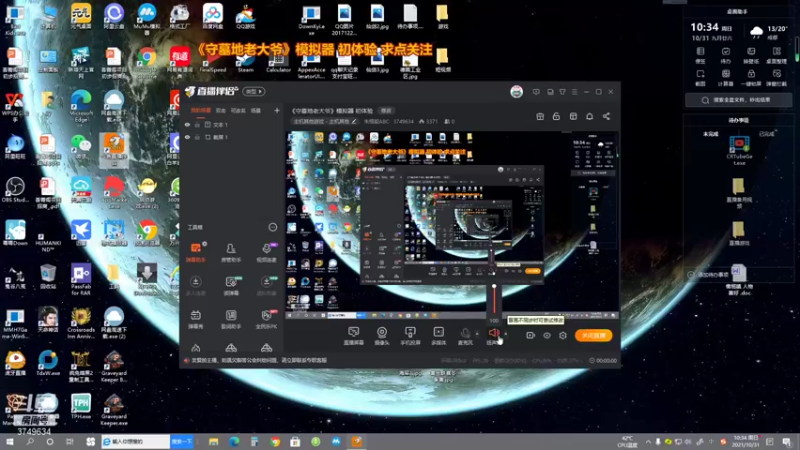The image size is (800, 450).
Task: Click the desktop widget search bar
Action: click(x=738, y=100)
